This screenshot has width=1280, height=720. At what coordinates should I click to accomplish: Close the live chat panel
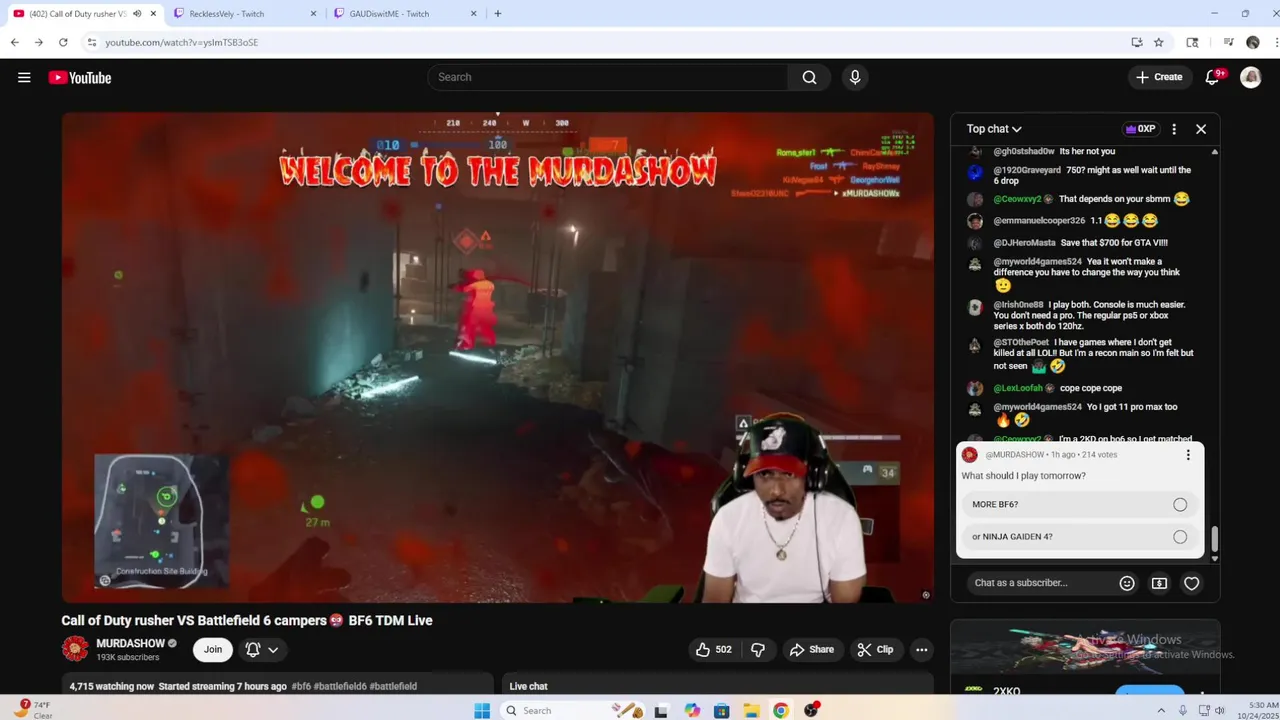coord(1201,129)
